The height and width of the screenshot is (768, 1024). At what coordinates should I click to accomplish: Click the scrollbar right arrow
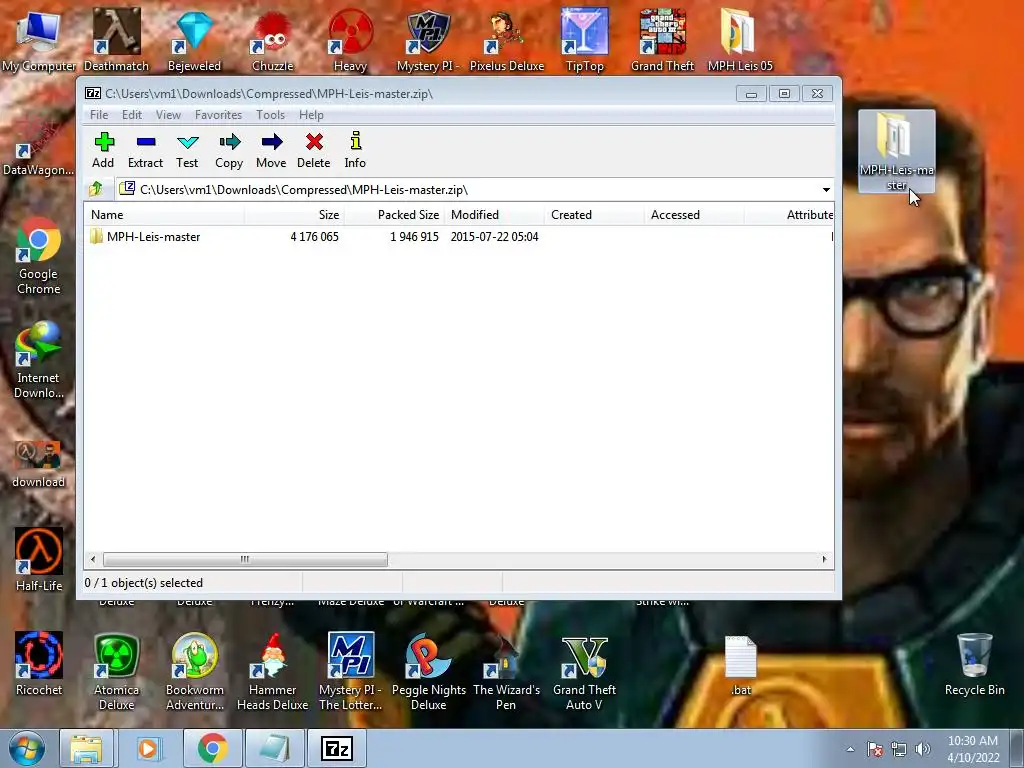point(824,560)
